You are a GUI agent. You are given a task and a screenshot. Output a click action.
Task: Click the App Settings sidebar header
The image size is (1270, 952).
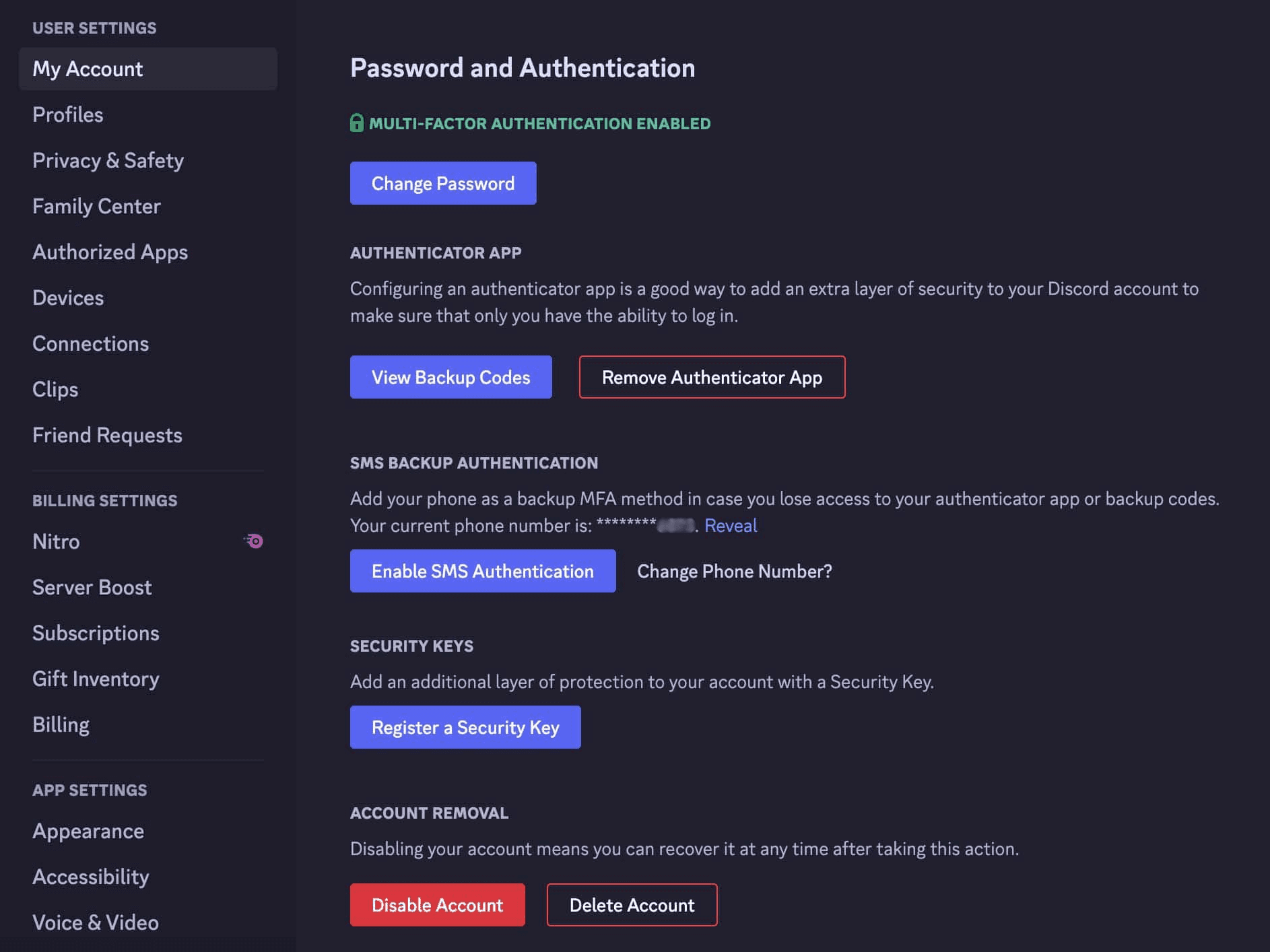[90, 790]
